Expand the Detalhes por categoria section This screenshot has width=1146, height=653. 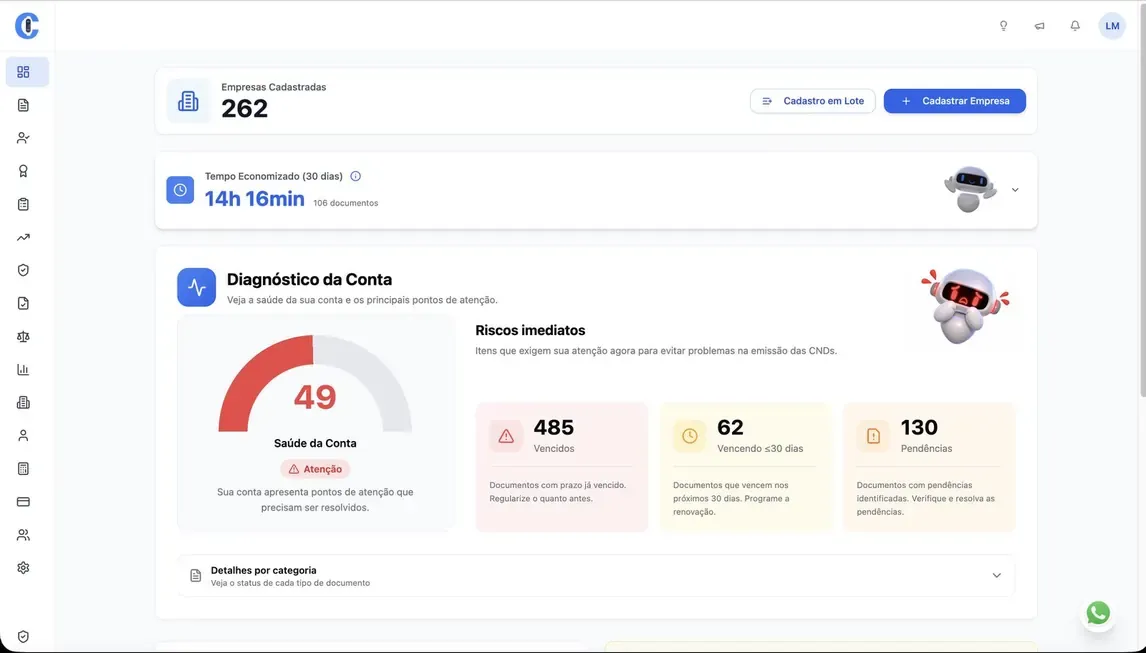coord(596,575)
